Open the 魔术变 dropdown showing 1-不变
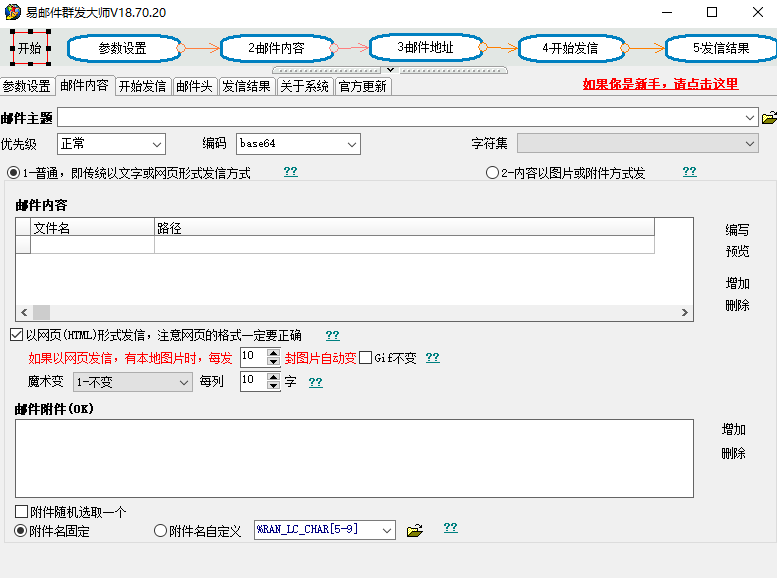This screenshot has width=777, height=578. coord(133,382)
